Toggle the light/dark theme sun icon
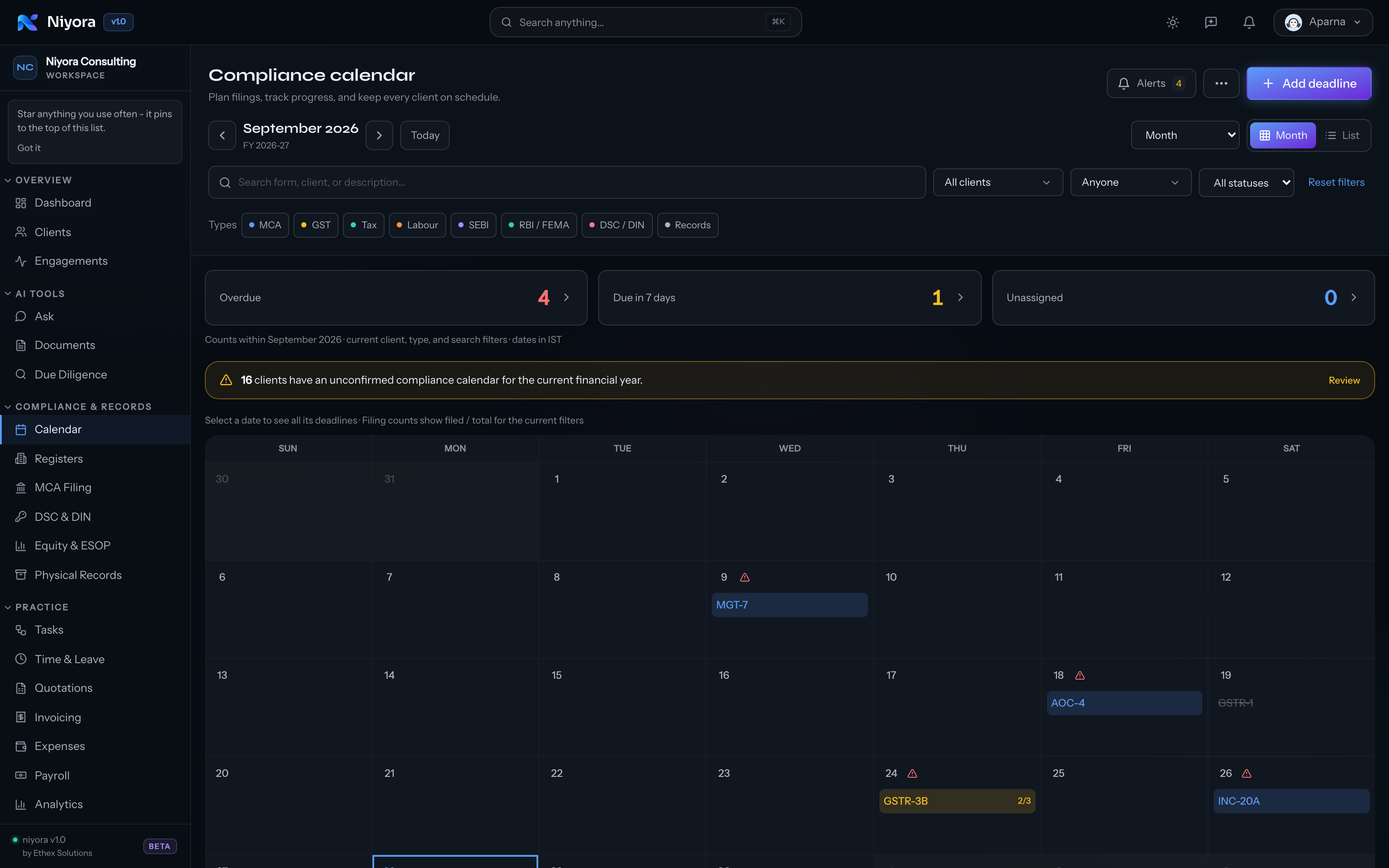The width and height of the screenshot is (1389, 868). coord(1172,23)
